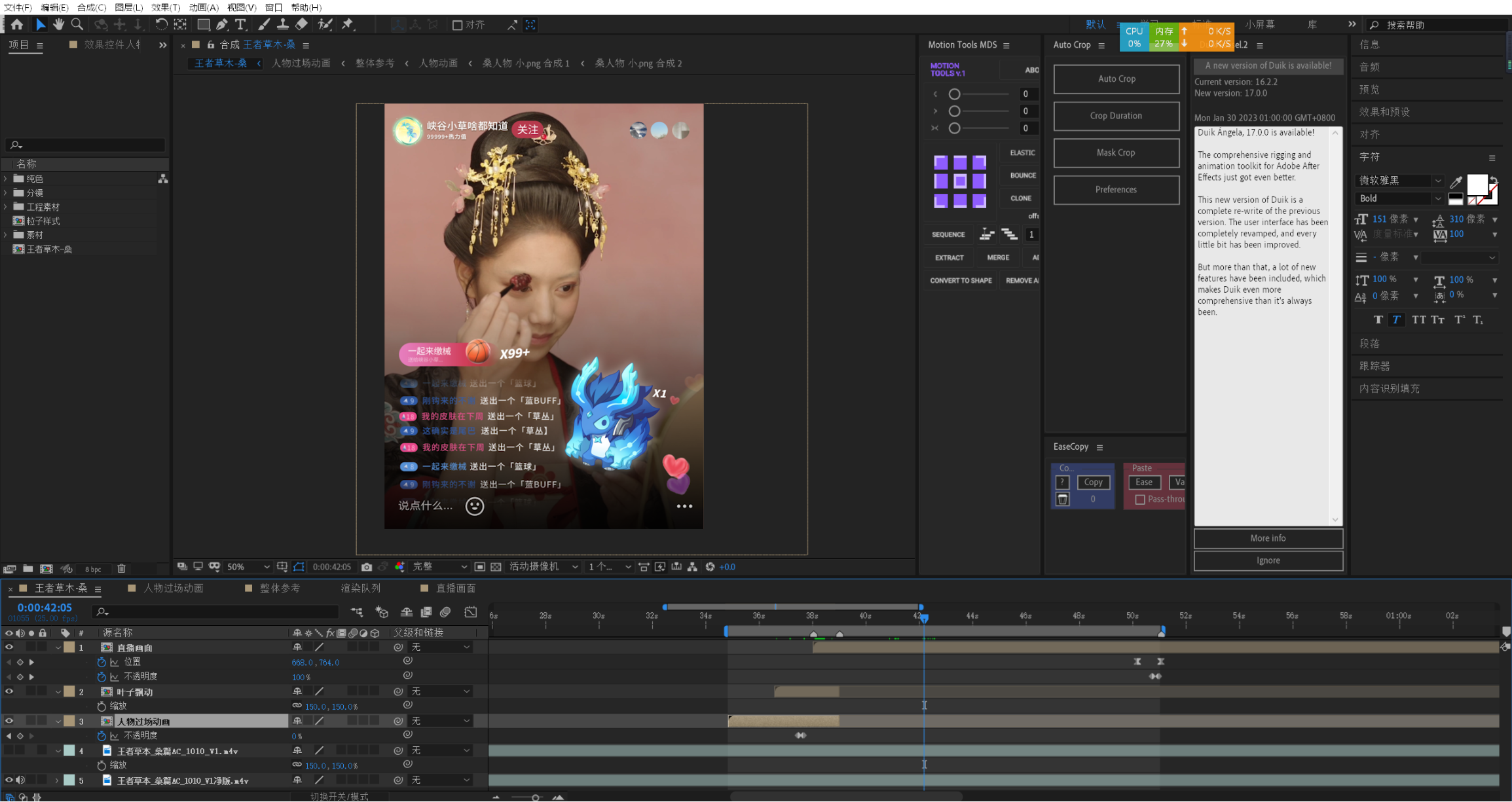Take snapshot with camera icon in viewer
The height and width of the screenshot is (802, 1512).
[x=367, y=567]
